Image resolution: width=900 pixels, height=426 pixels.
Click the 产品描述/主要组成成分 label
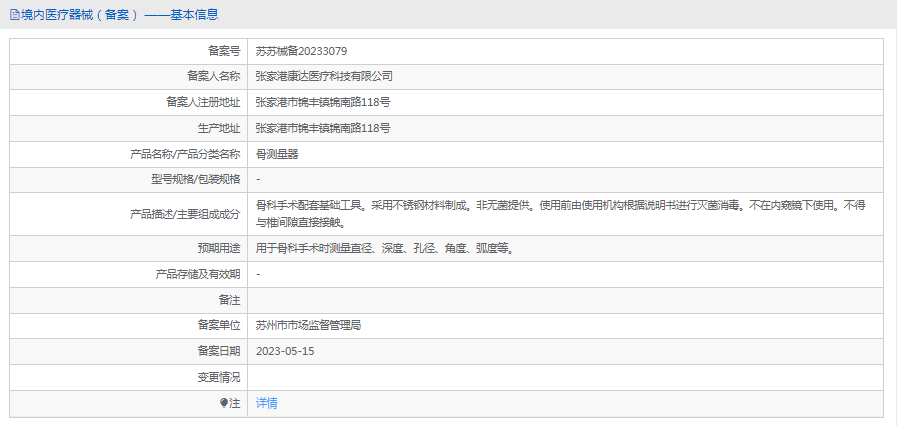[185, 214]
